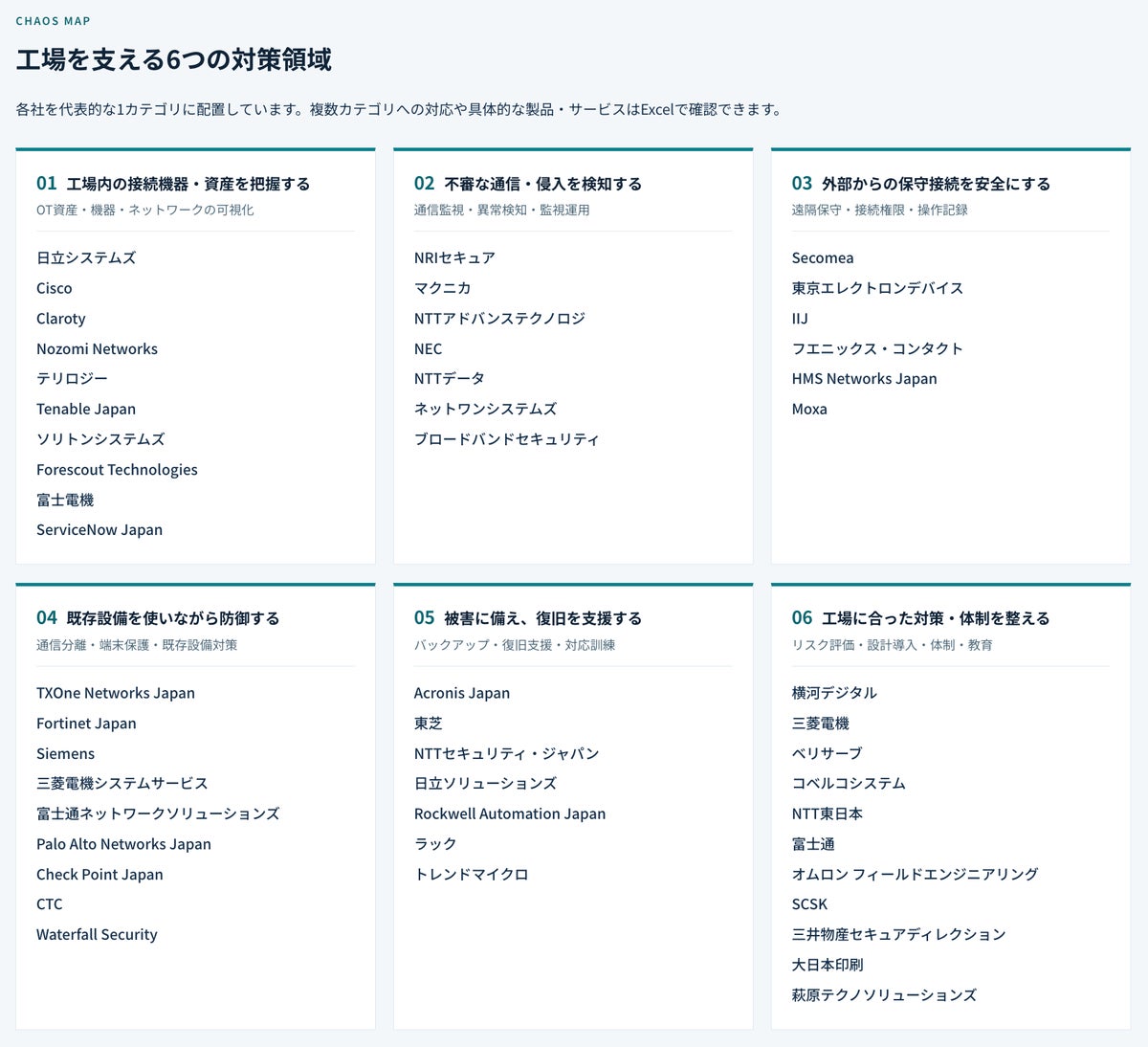Click Fortinet Japan entry
Viewport: 1148px width, 1047px height.
[86, 724]
